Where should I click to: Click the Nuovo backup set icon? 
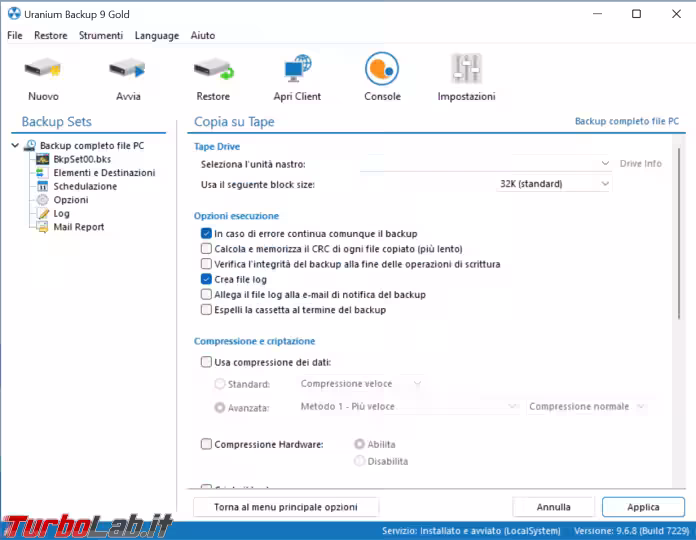(x=43, y=69)
